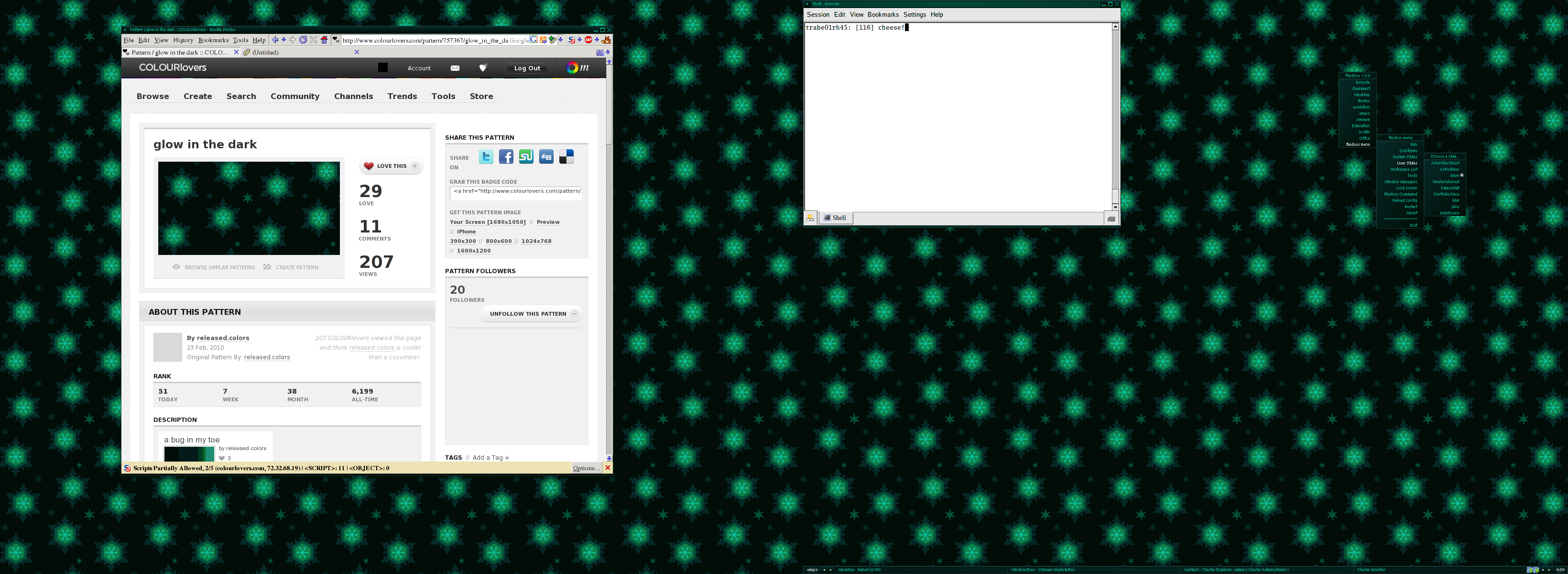Click the Browse navigation link

(x=153, y=96)
